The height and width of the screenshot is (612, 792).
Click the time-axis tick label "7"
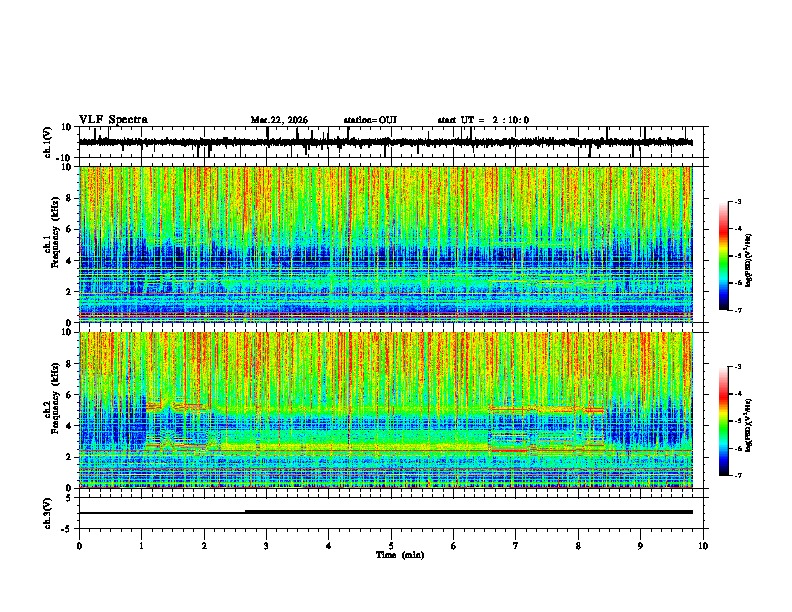(x=516, y=545)
